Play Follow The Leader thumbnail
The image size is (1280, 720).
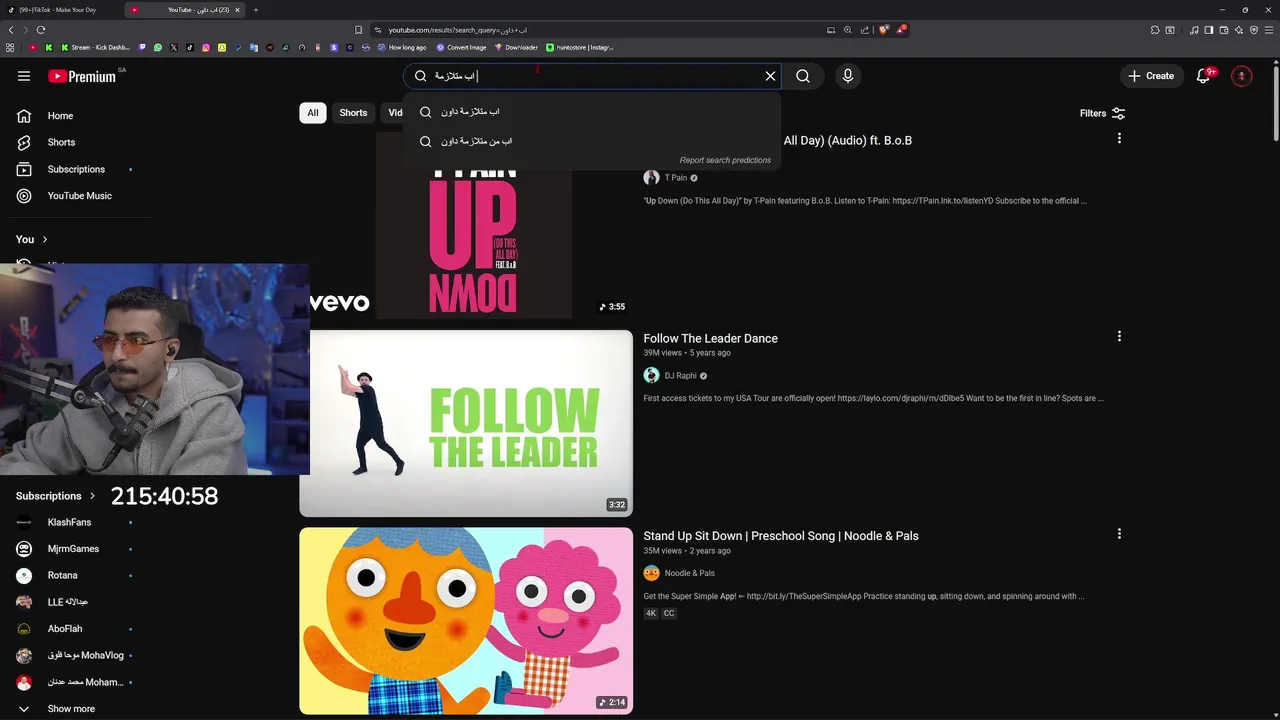pyautogui.click(x=466, y=423)
